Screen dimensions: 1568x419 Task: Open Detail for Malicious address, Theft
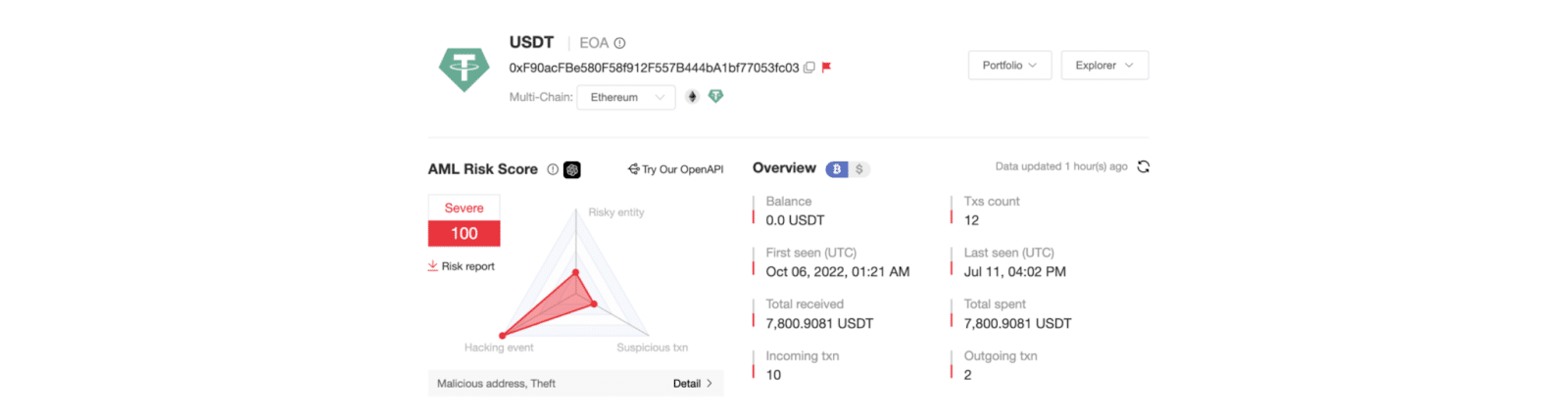pos(692,384)
